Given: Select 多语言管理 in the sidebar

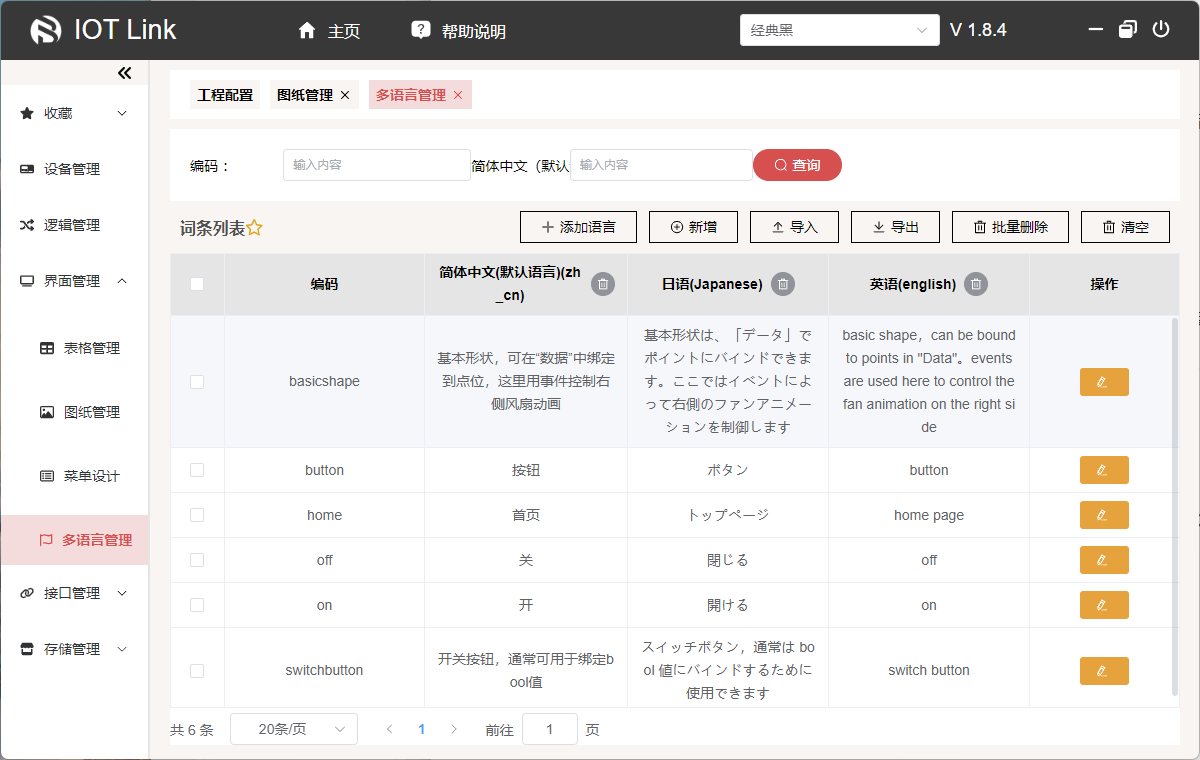Looking at the screenshot, I should (x=75, y=540).
